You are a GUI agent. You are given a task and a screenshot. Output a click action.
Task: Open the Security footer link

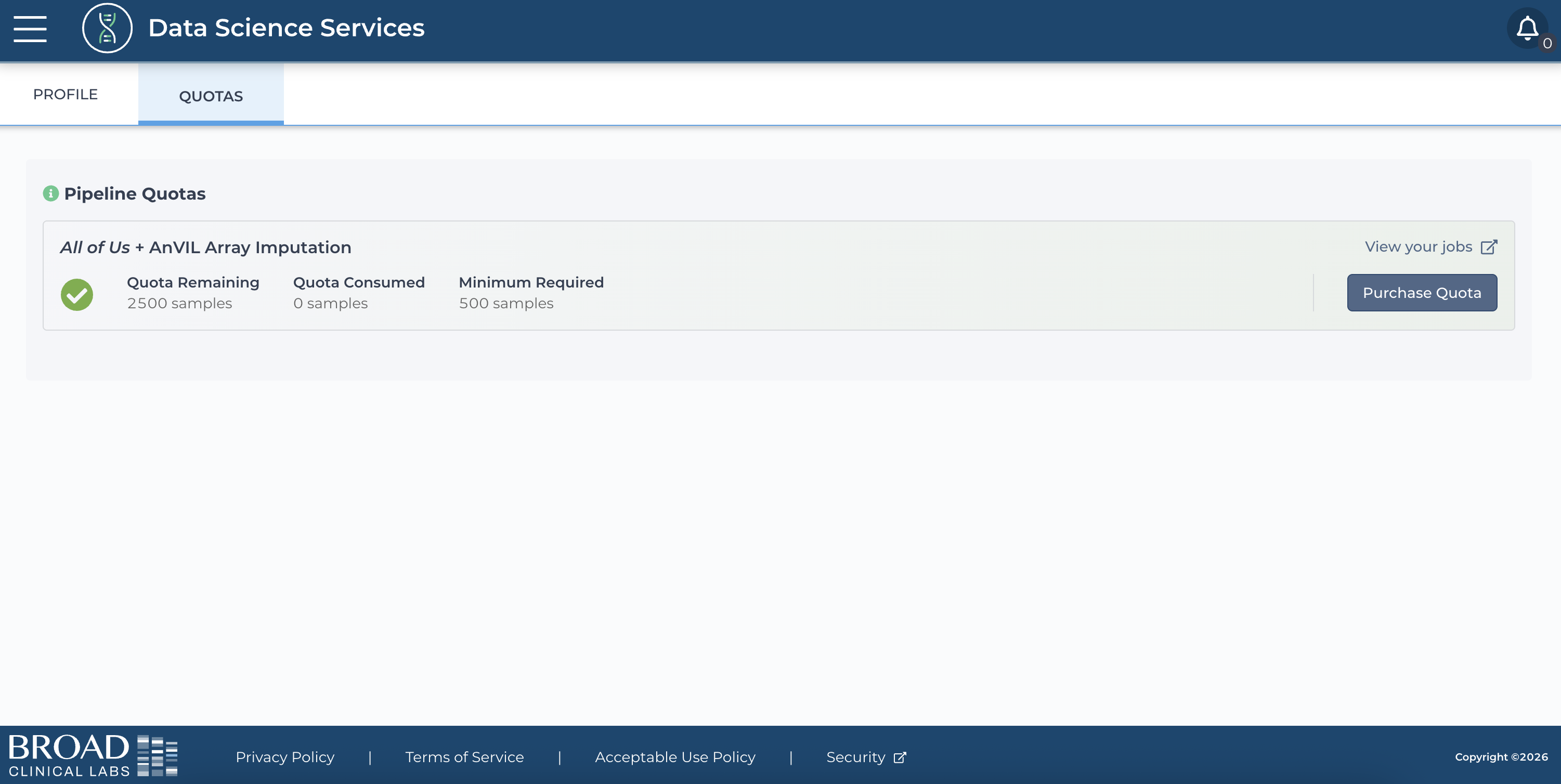[856, 757]
